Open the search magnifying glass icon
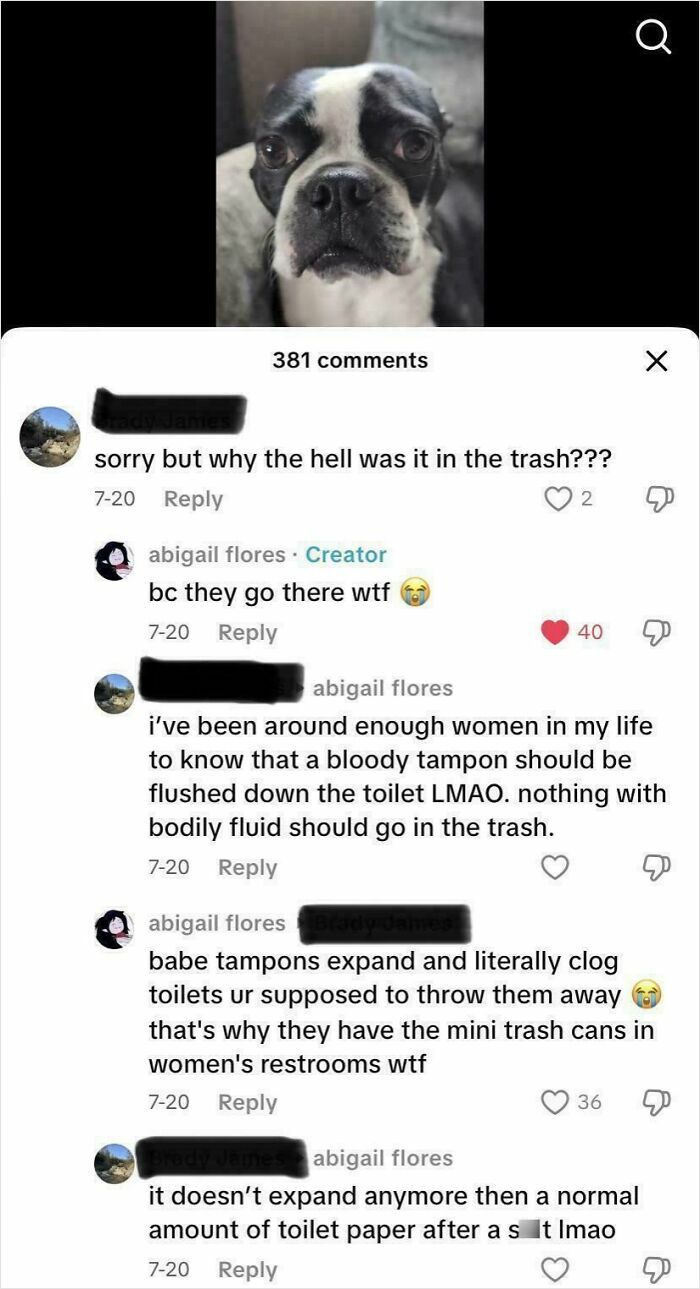This screenshot has width=700, height=1289. point(654,37)
